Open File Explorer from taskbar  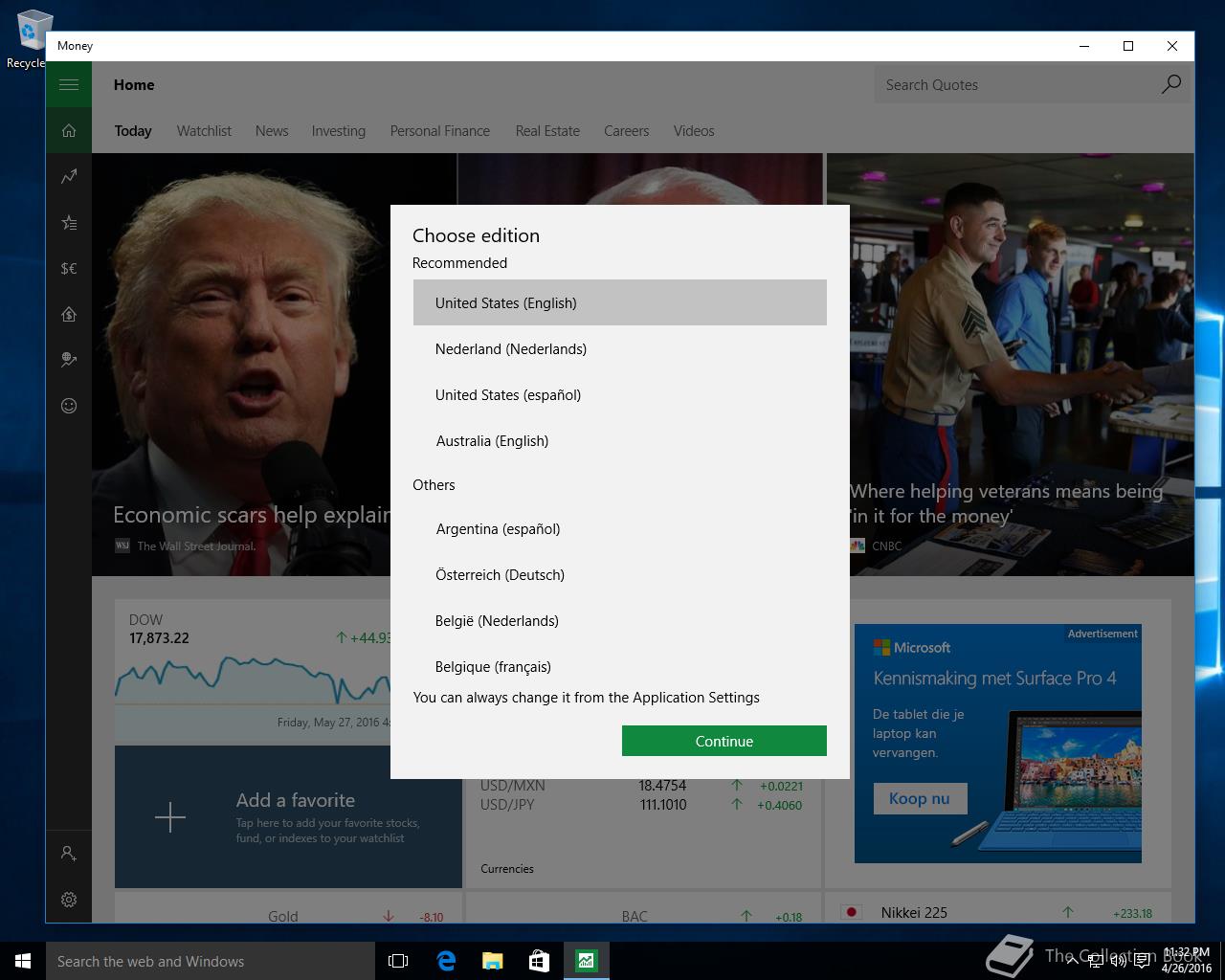coord(492,961)
